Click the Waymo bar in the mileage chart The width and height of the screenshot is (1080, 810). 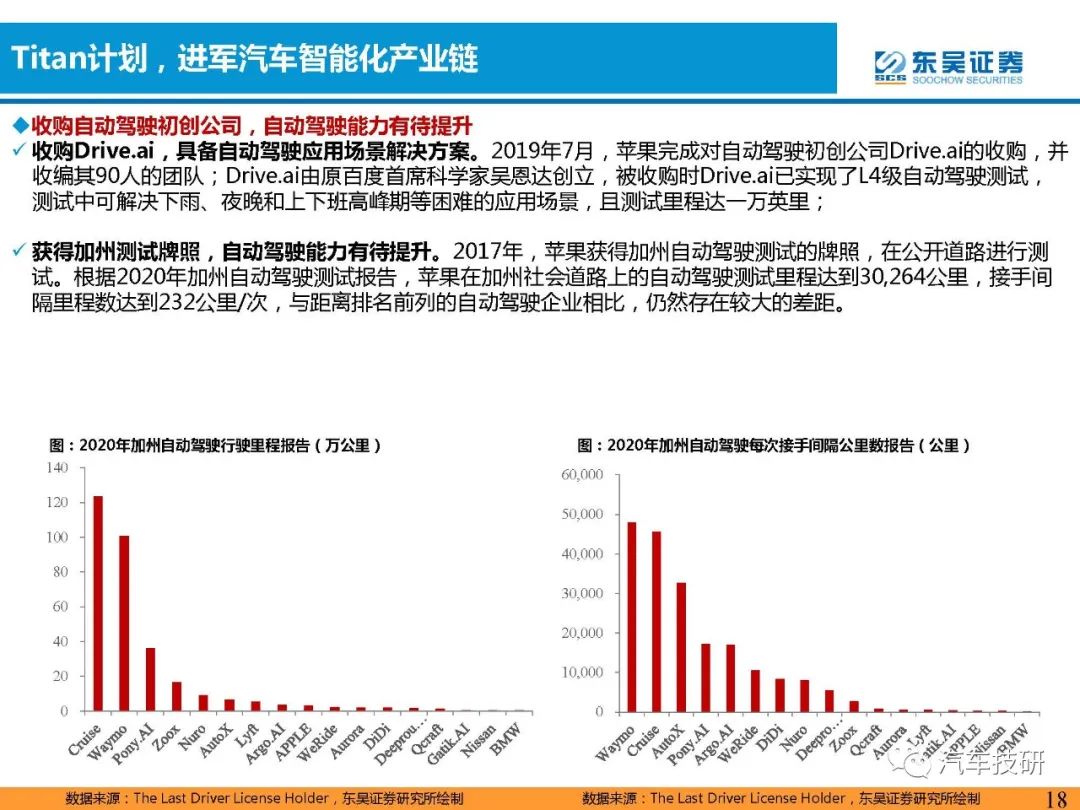pyautogui.click(x=124, y=623)
